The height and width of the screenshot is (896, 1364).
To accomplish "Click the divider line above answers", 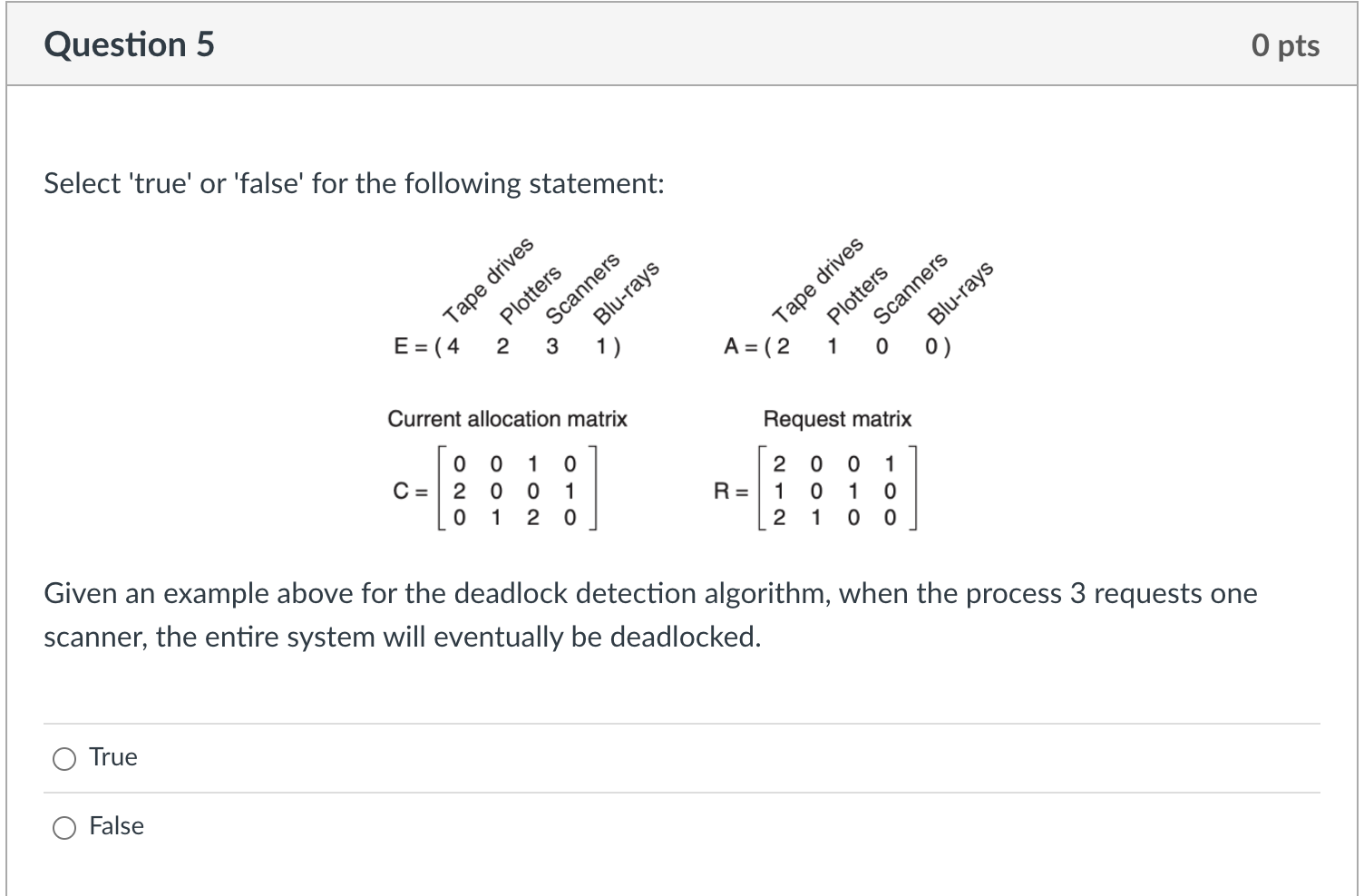I will 682,722.
